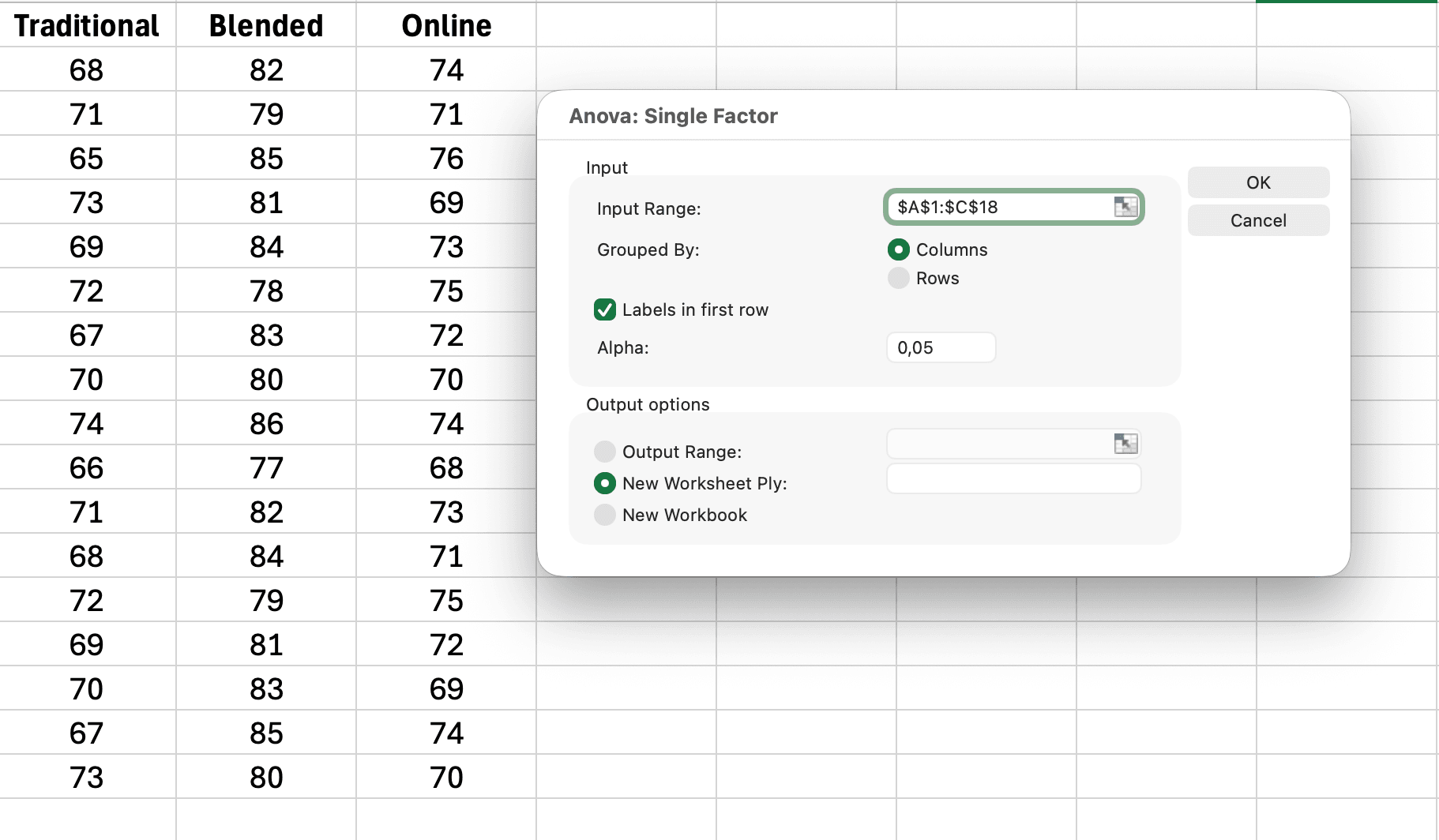Select the first cell showing 68
Image resolution: width=1439 pixels, height=840 pixels.
(x=87, y=69)
